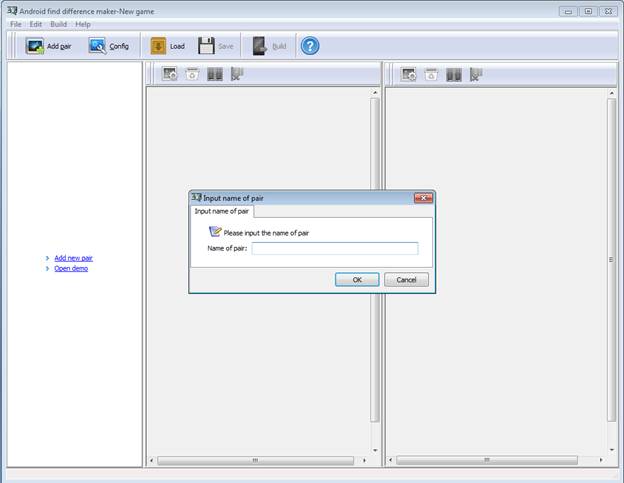Image resolution: width=624 pixels, height=483 pixels.
Task: Open the Help menu
Action: pos(83,24)
